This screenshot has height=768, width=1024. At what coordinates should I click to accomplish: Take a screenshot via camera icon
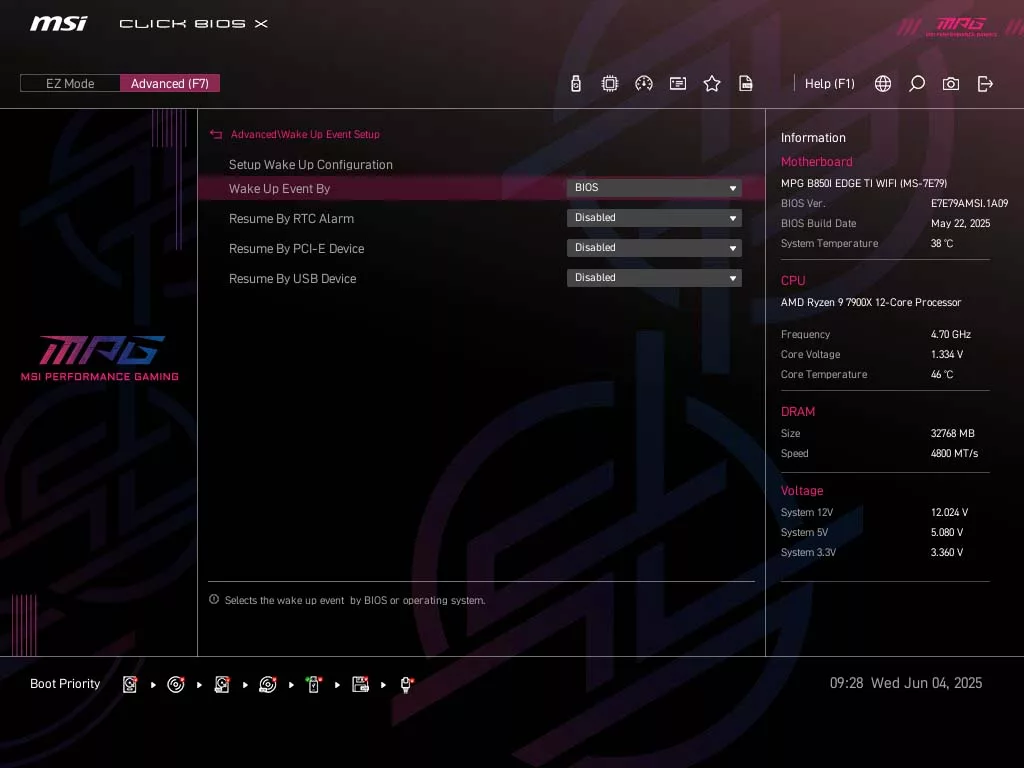pos(951,84)
